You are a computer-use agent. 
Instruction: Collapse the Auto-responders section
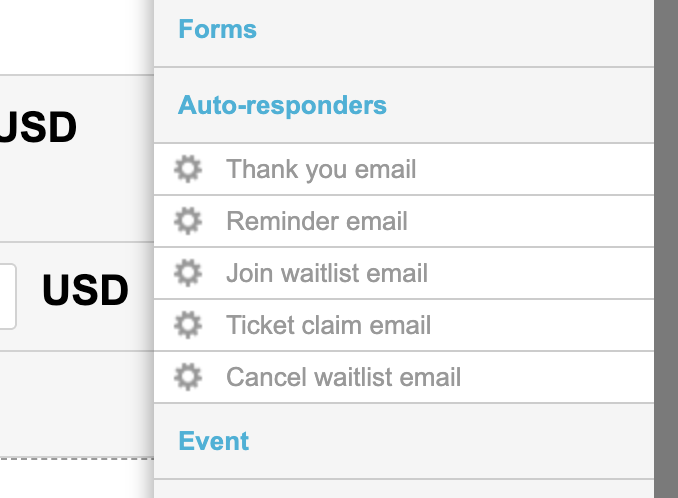pyautogui.click(x=282, y=105)
